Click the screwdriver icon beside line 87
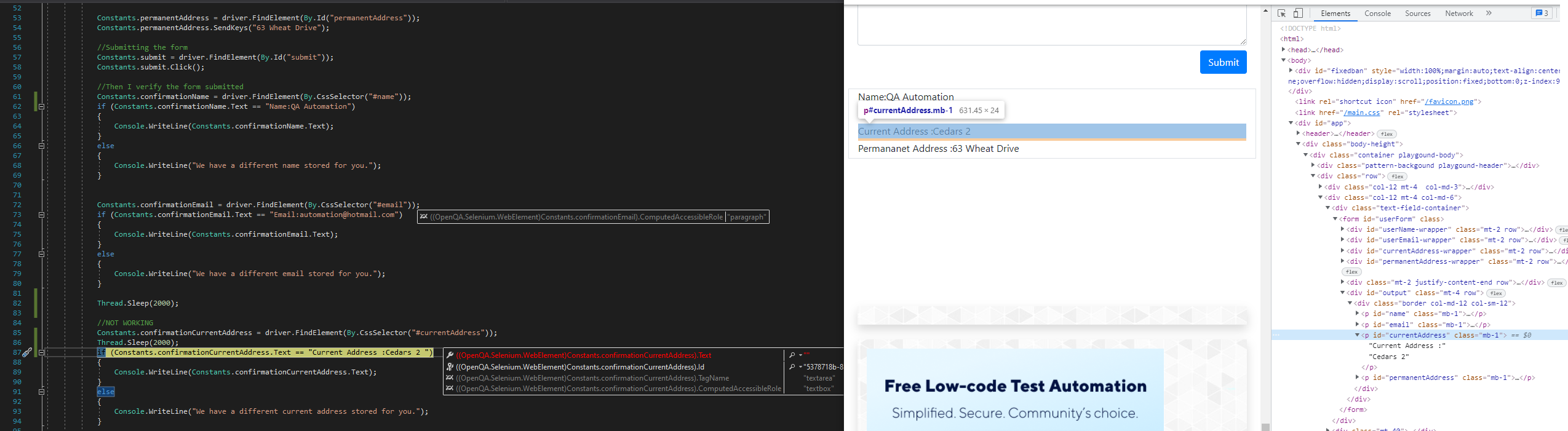 coord(26,352)
